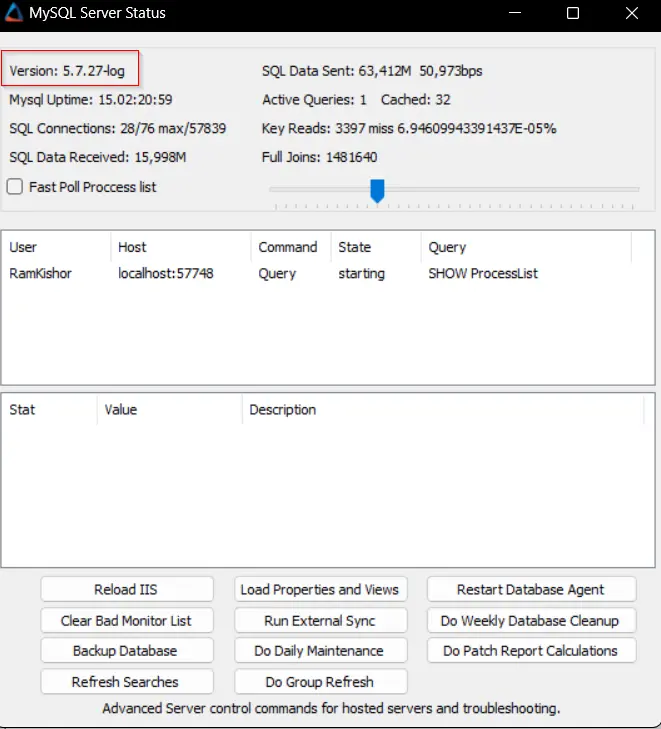
Task: Click the Command column header
Action: tap(291, 247)
